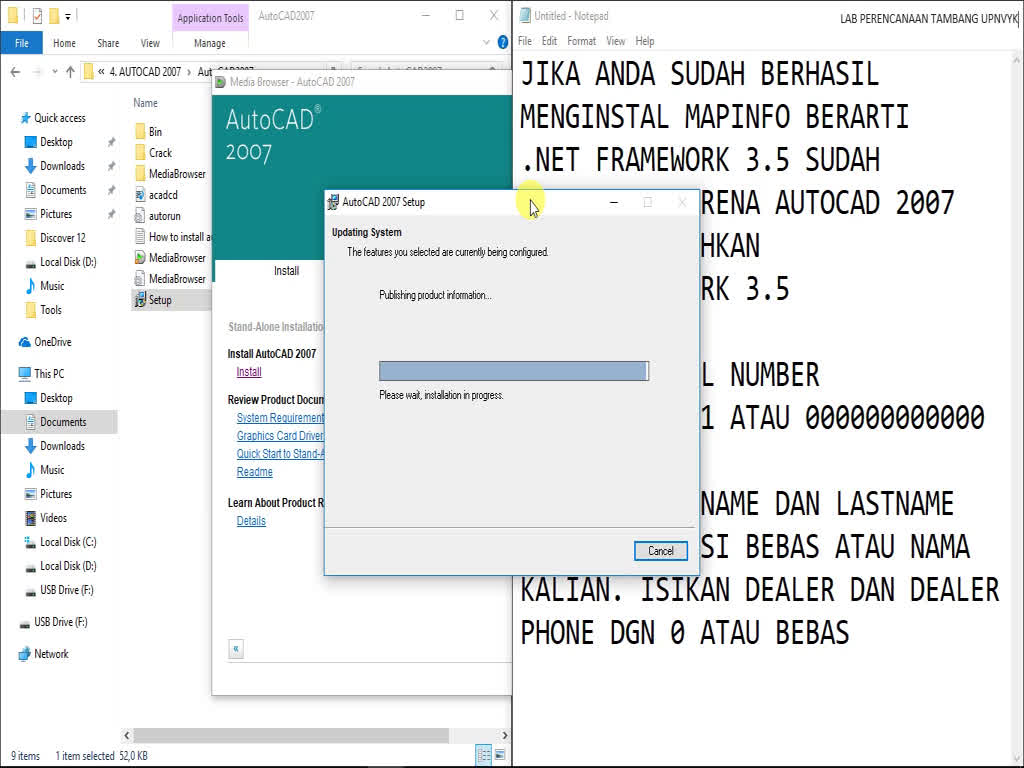Click the 4. AUTOCAD 2007 breadcrumb
Screen dimensions: 1024x768
point(145,72)
